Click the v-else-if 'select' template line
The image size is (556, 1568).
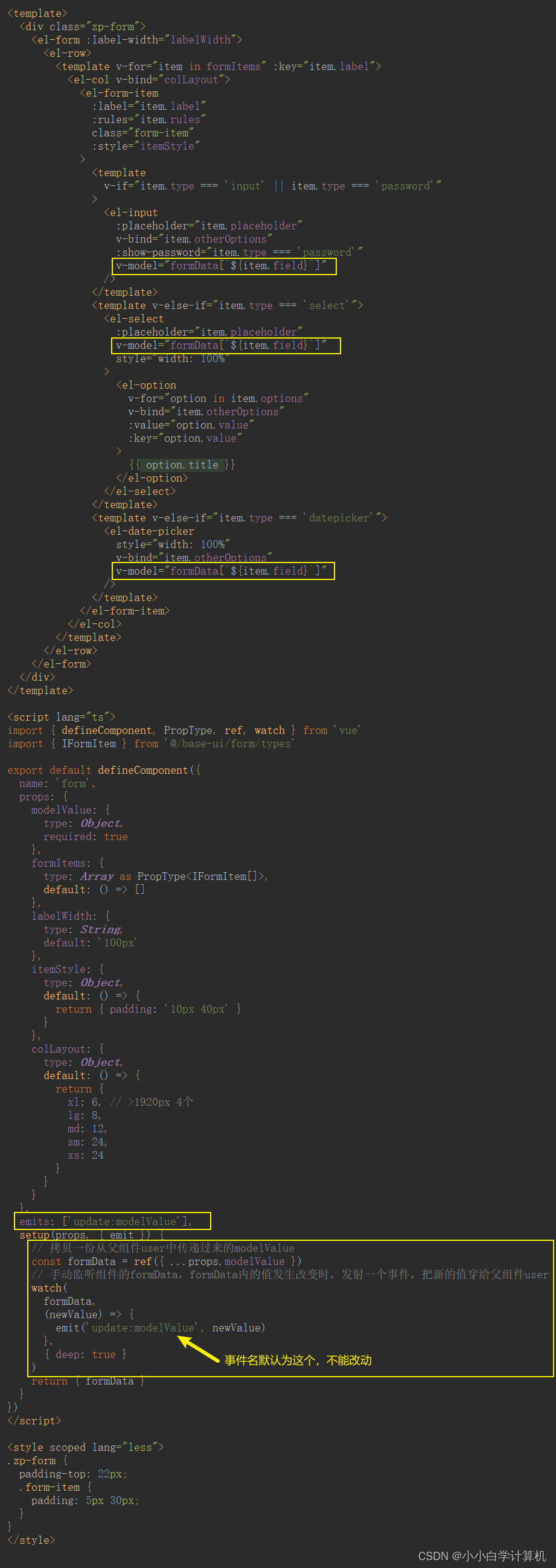[x=227, y=305]
